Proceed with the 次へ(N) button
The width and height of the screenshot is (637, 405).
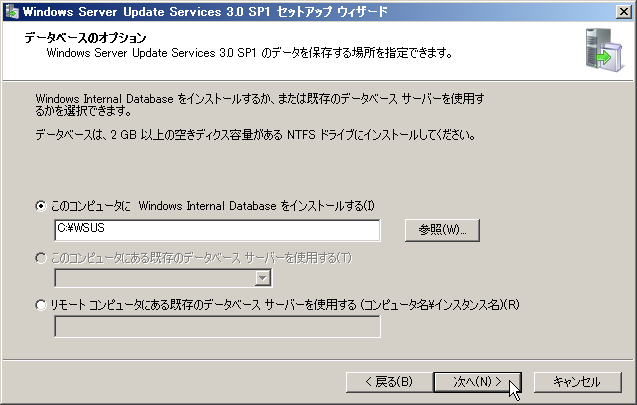477,382
